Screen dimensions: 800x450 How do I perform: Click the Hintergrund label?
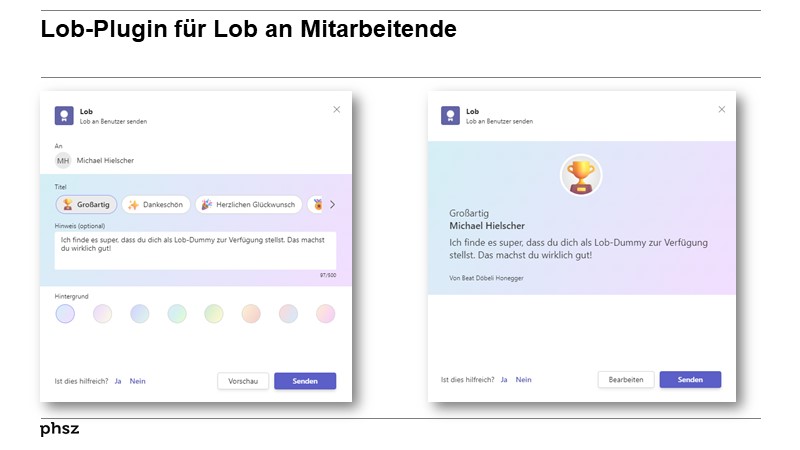tap(71, 296)
